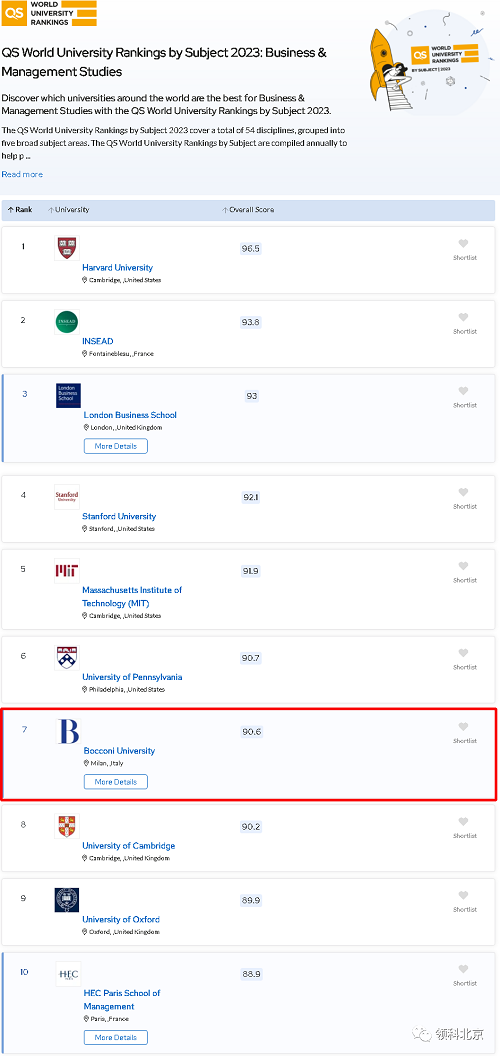Click More Details under HEC Paris
This screenshot has height=1056, width=500.
click(x=115, y=1037)
